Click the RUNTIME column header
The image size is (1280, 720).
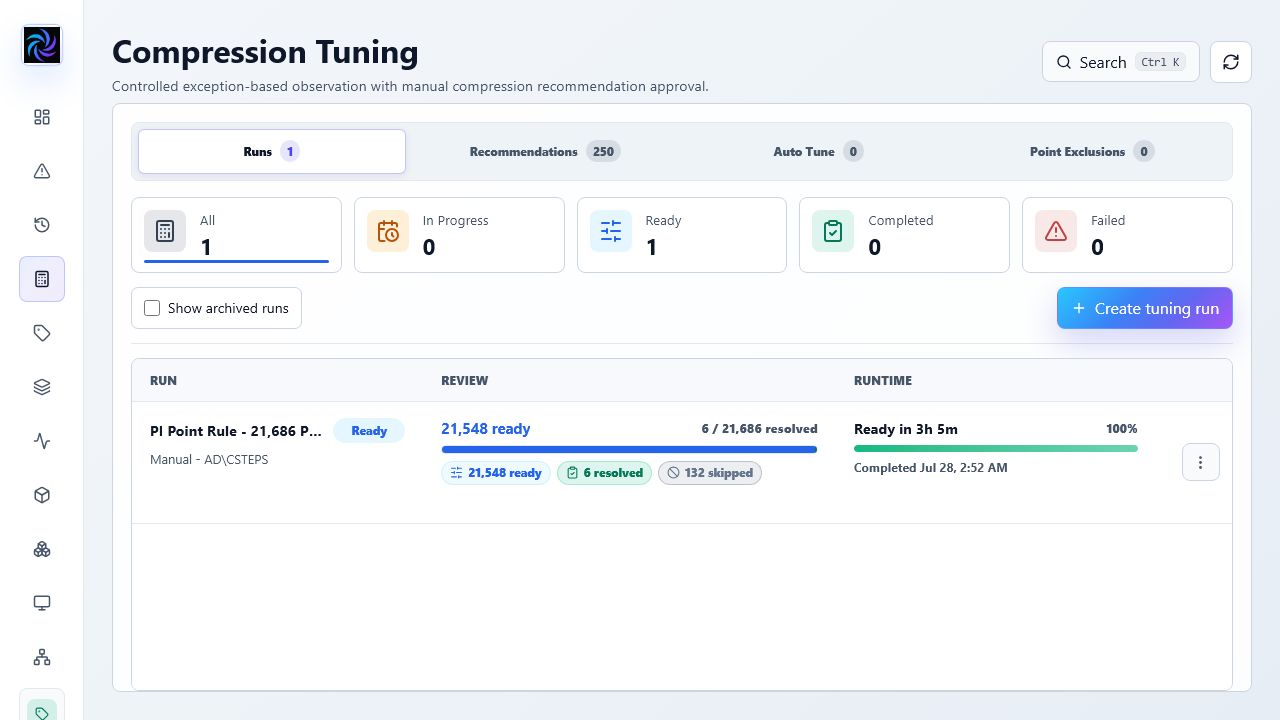883,381
